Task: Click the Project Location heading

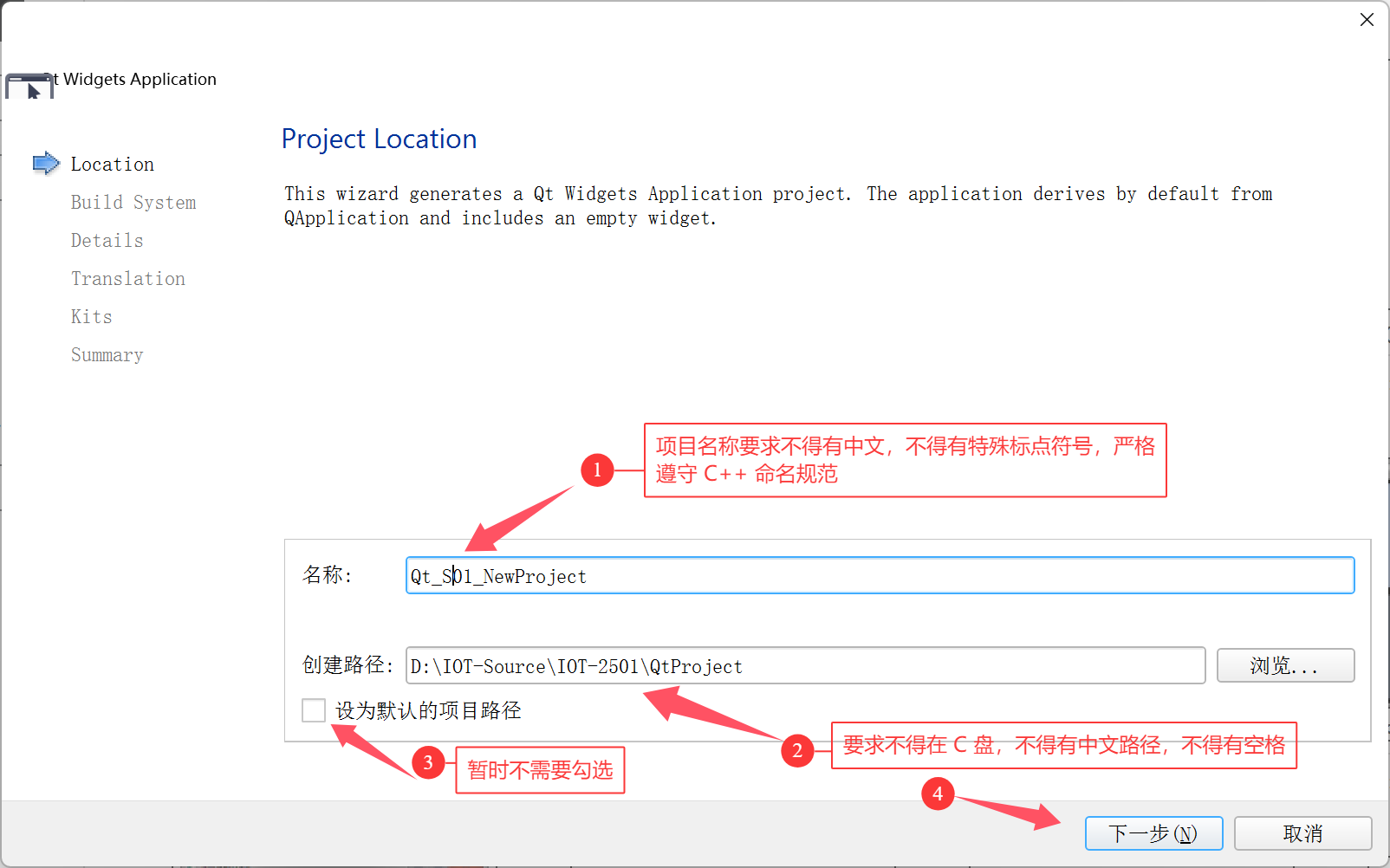Action: [380, 139]
